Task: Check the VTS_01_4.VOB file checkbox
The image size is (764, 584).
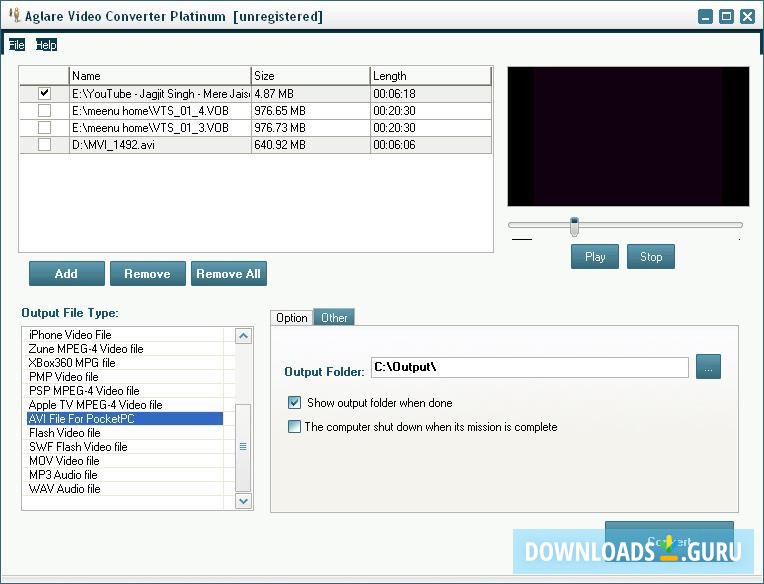Action: pyautogui.click(x=44, y=111)
